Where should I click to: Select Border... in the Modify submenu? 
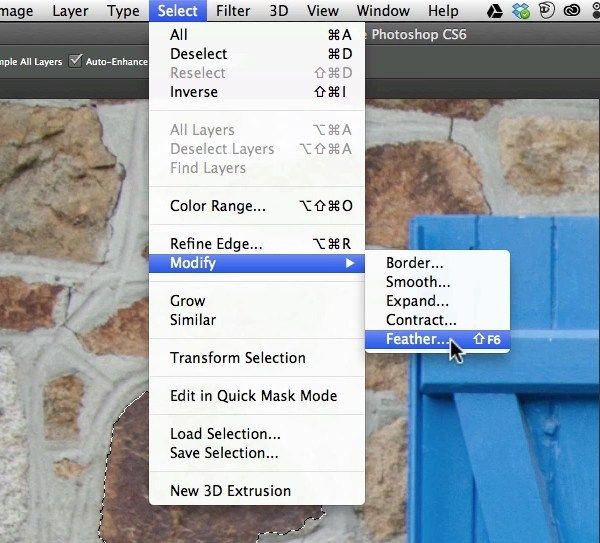click(414, 263)
